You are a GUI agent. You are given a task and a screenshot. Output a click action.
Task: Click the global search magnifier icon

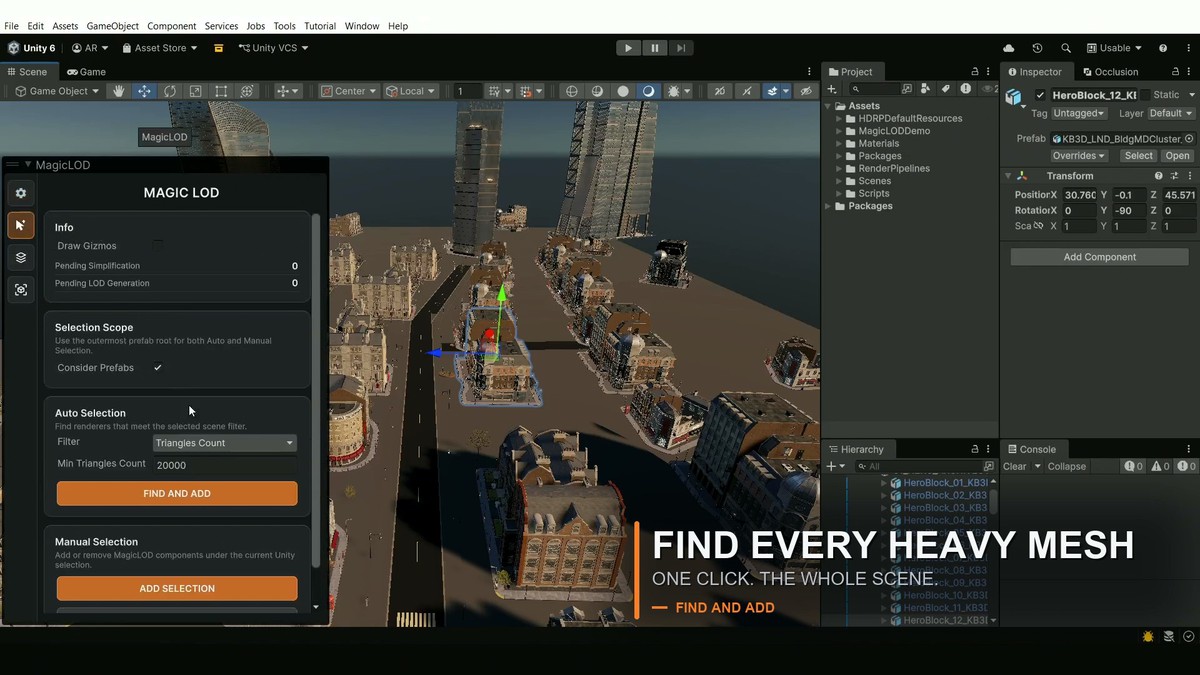click(1066, 48)
